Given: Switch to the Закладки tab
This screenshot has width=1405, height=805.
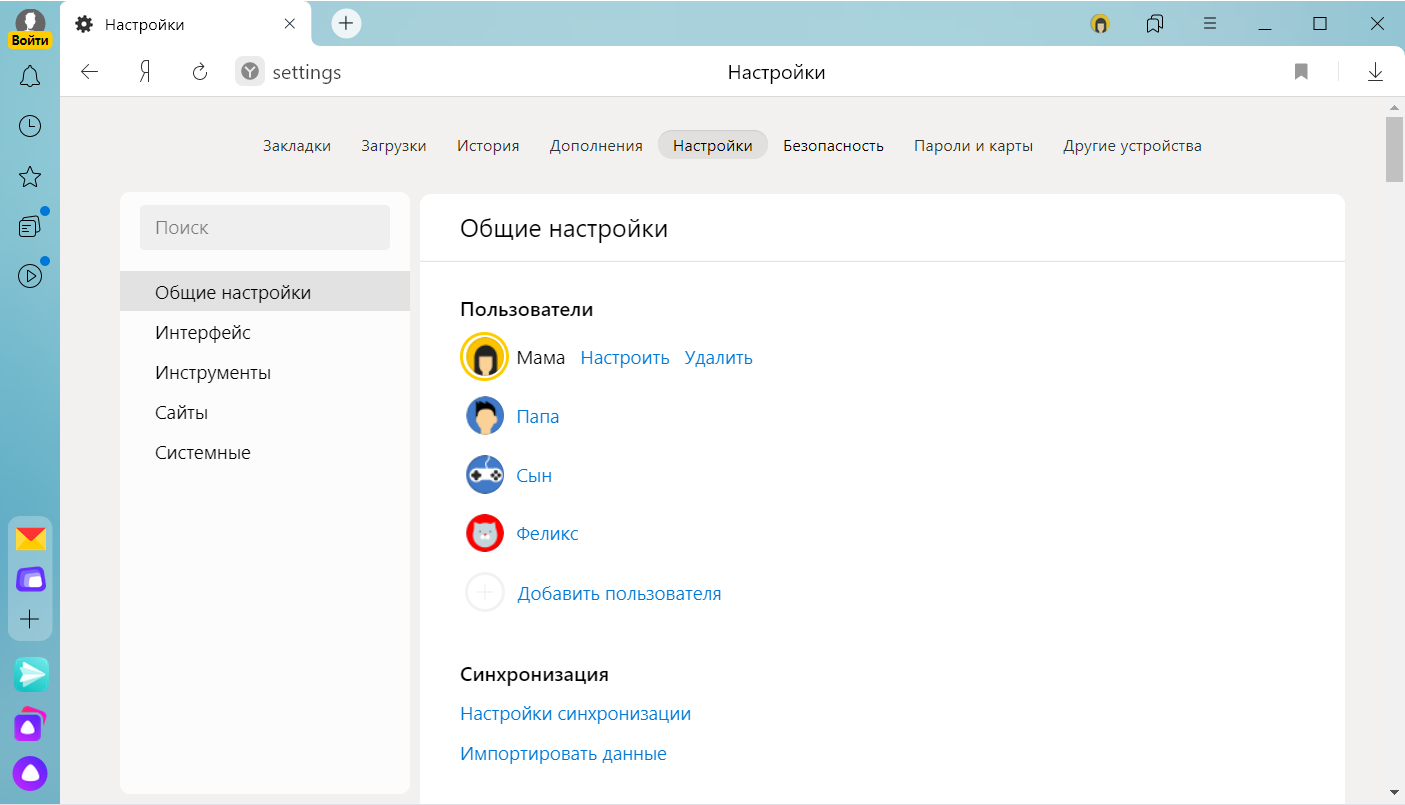Looking at the screenshot, I should [297, 145].
